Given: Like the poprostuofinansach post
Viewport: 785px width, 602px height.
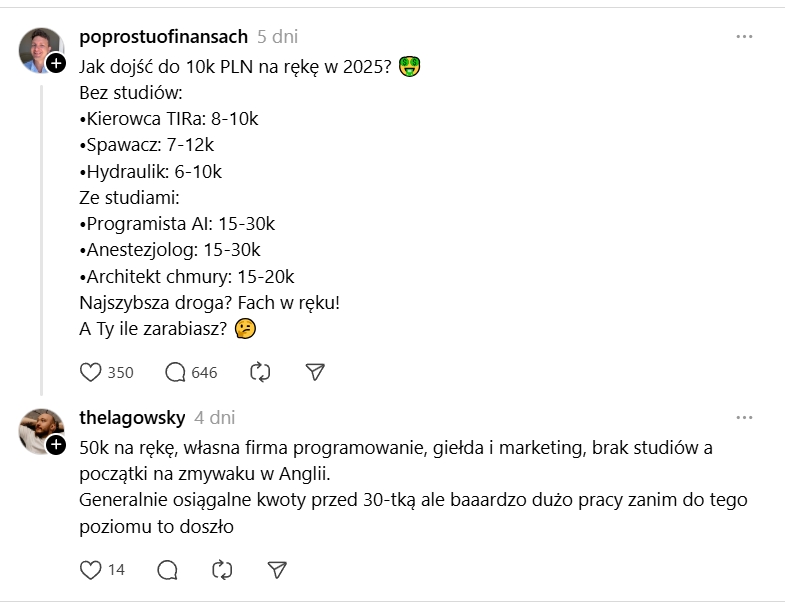Looking at the screenshot, I should tap(91, 372).
